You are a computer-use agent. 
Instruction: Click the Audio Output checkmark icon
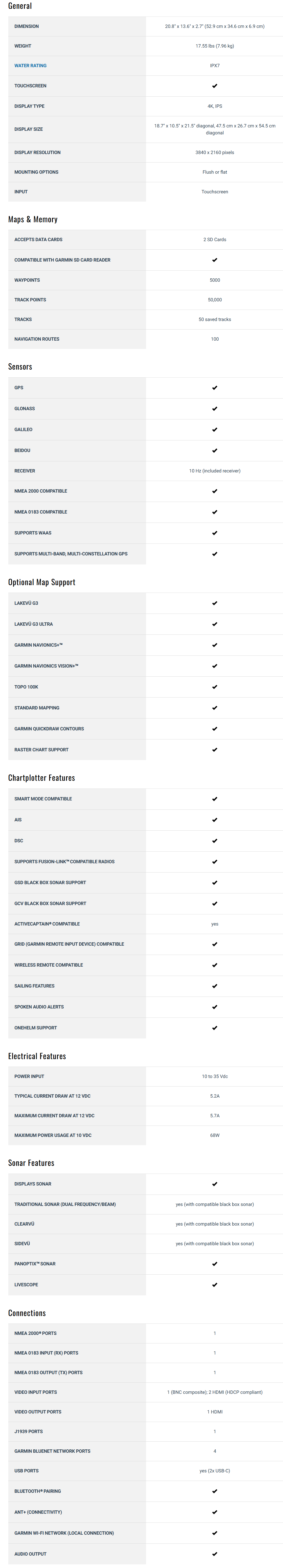[215, 1553]
